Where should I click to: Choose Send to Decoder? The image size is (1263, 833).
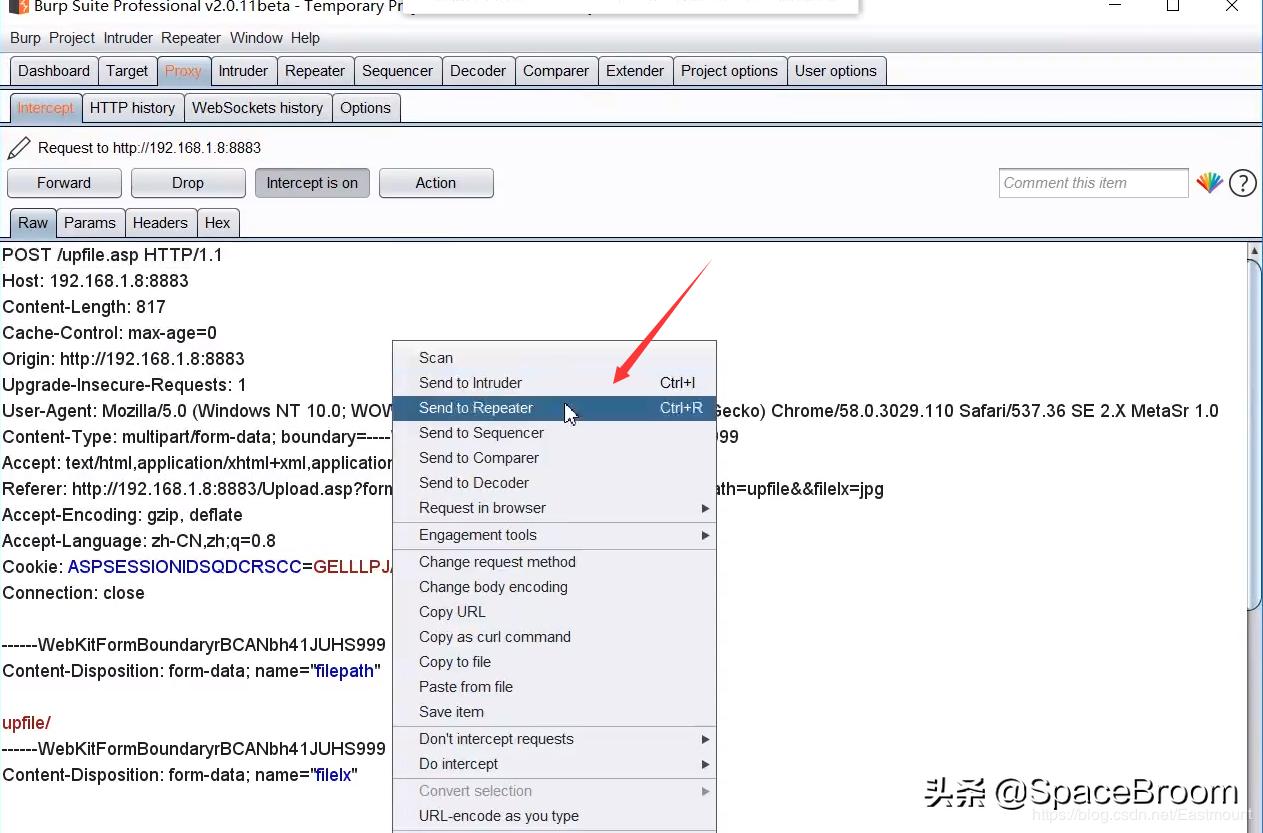coord(555,483)
